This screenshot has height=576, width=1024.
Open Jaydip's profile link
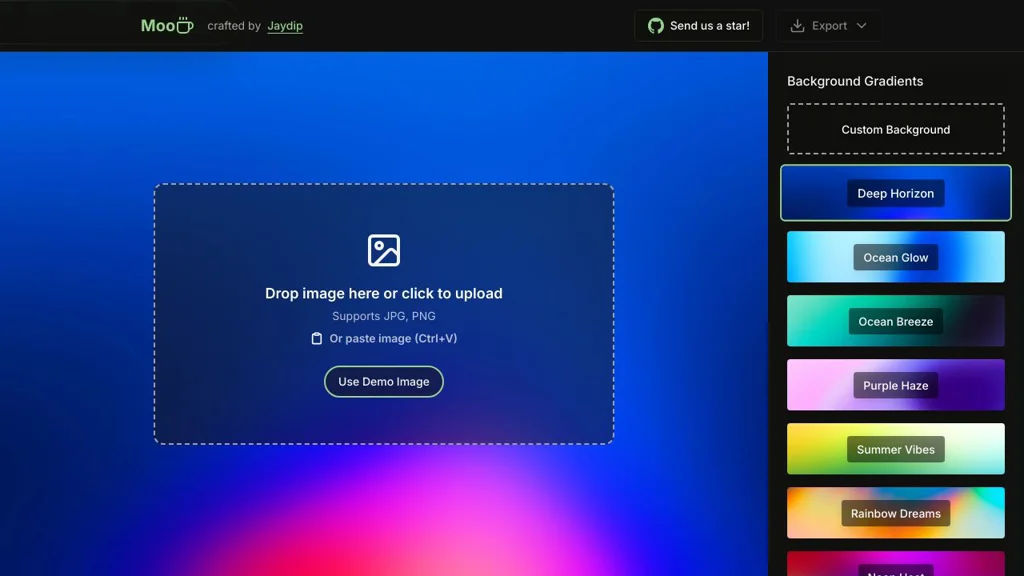(285, 25)
